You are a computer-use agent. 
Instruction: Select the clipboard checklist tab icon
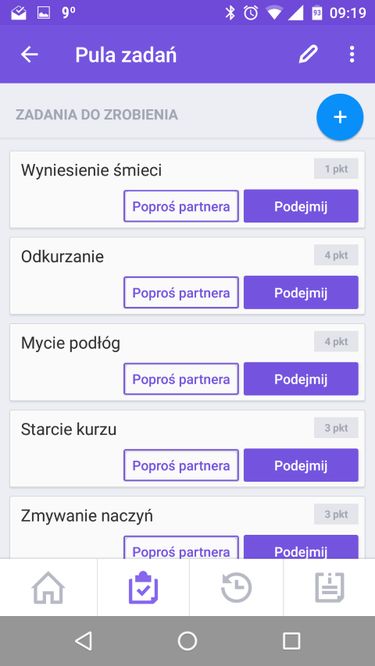coord(144,588)
